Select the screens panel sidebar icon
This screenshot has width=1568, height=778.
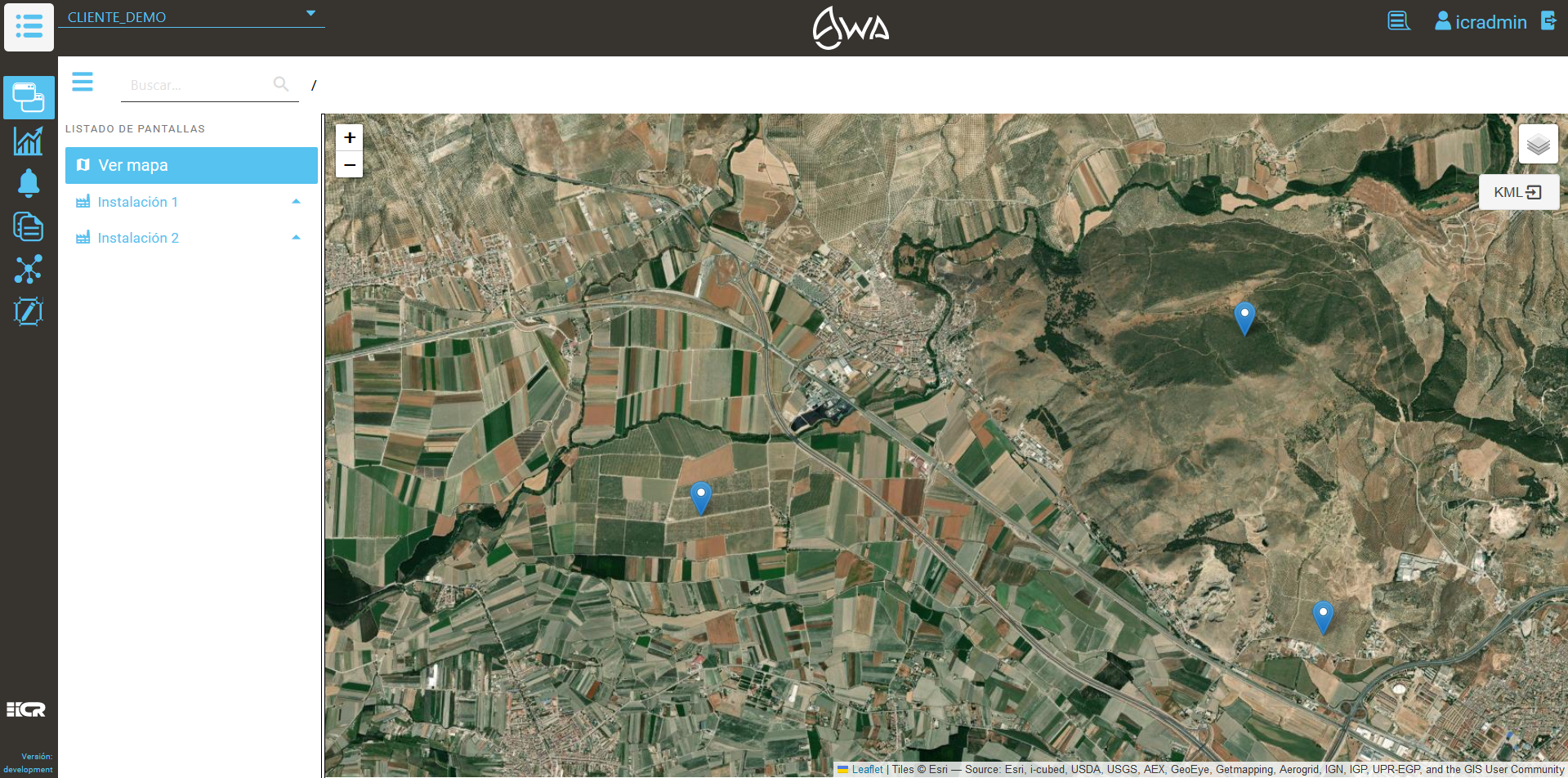pos(29,97)
